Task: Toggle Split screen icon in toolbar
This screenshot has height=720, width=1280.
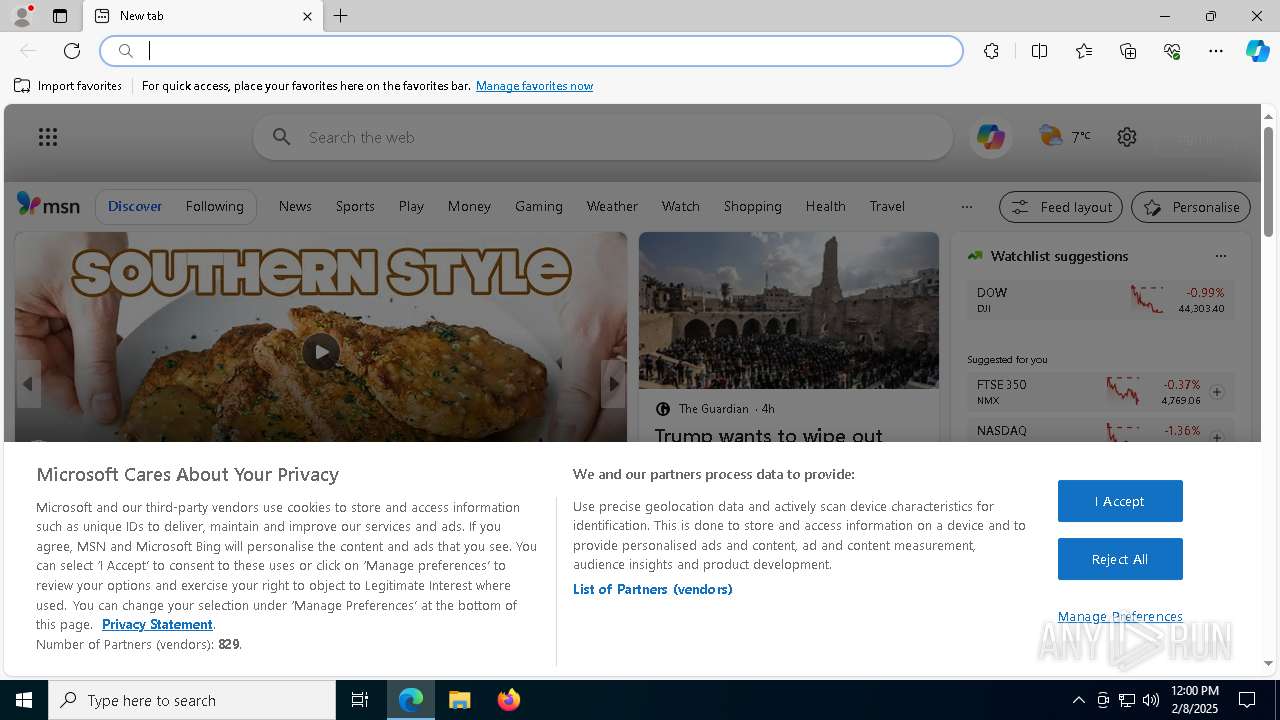Action: click(x=1039, y=51)
